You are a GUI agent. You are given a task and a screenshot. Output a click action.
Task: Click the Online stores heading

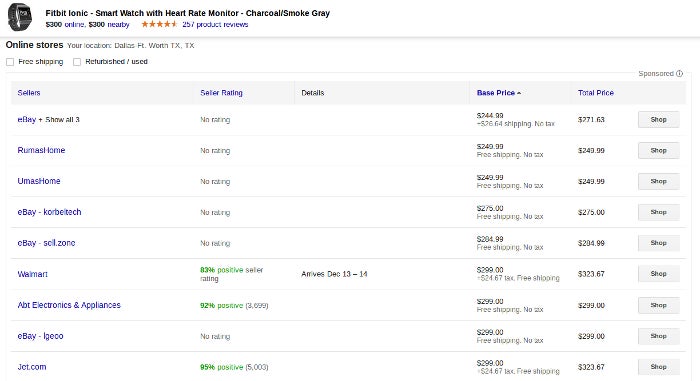(x=34, y=45)
